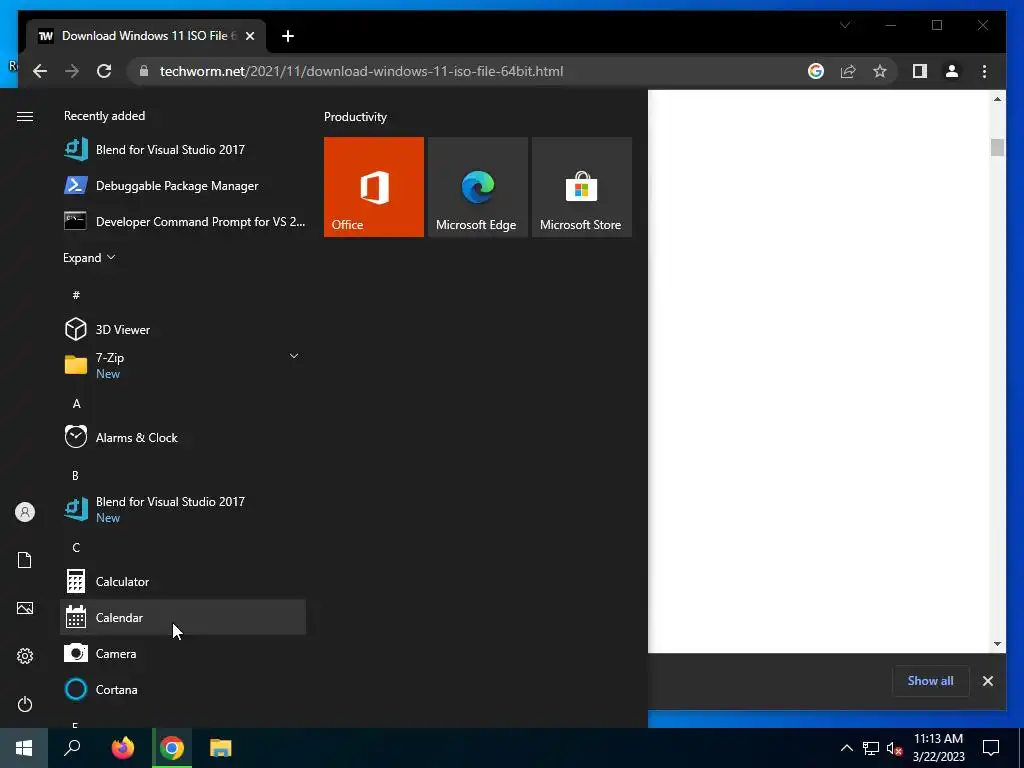The image size is (1024, 768).
Task: Launch the Camera app
Action: (183, 653)
